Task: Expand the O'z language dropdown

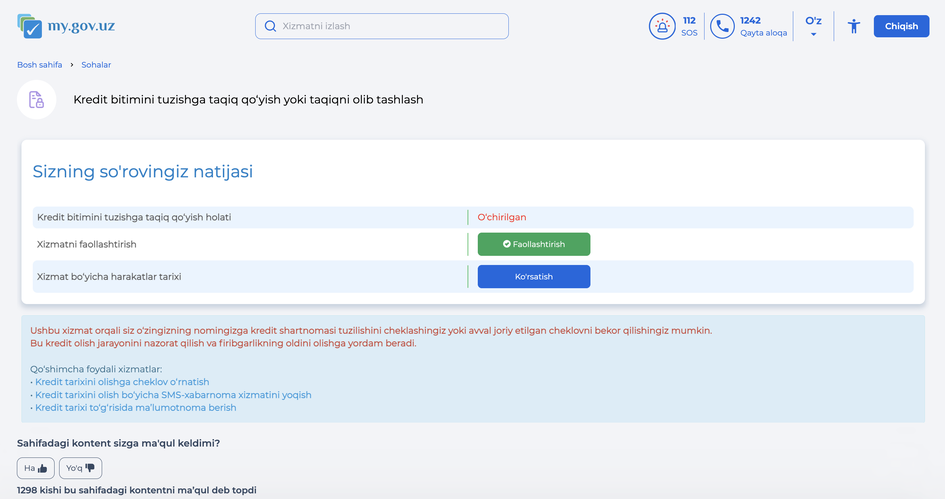Action: 813,26
